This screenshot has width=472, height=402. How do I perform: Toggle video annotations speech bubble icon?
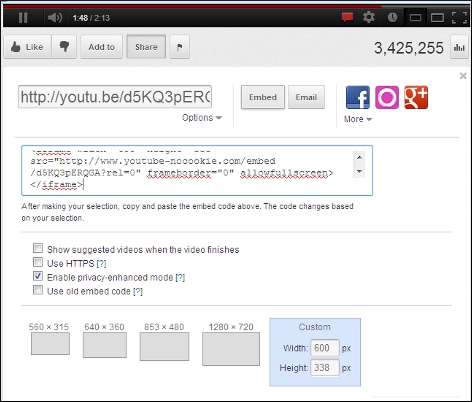(347, 17)
